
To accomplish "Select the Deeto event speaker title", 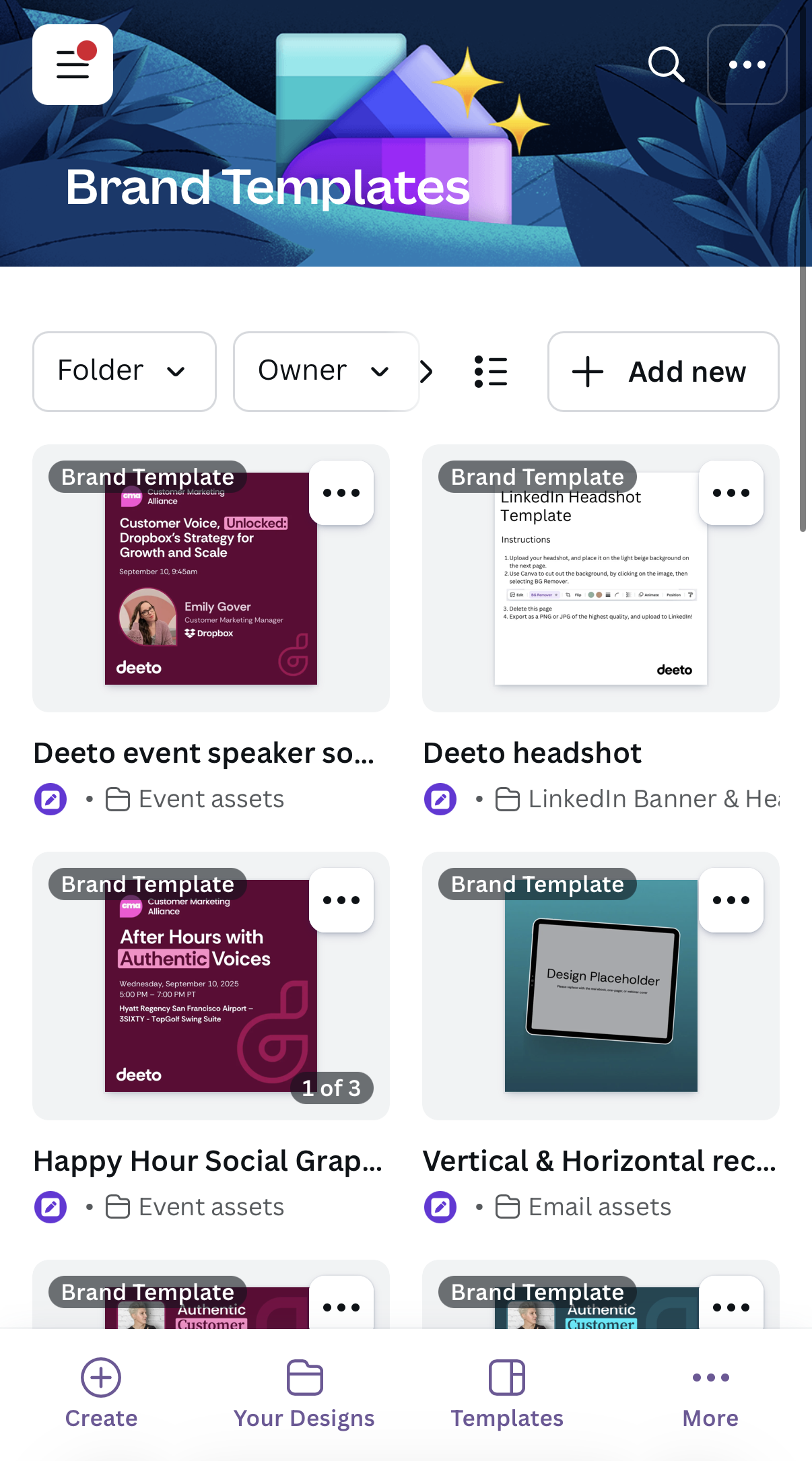I will 204,753.
